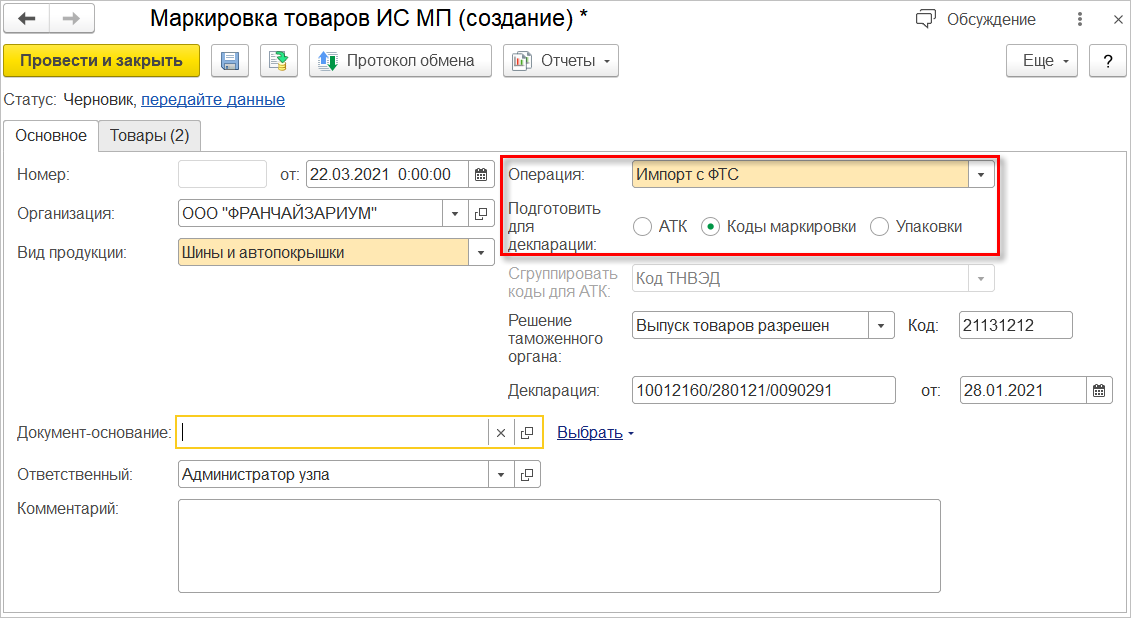Follow the передайте данные link
Viewport: 1131px width, 618px height.
coord(213,100)
